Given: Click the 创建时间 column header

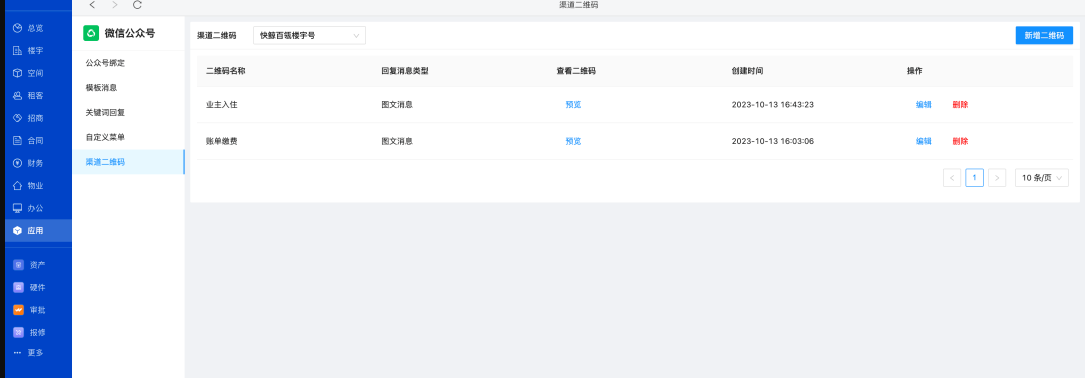Looking at the screenshot, I should coord(747,71).
